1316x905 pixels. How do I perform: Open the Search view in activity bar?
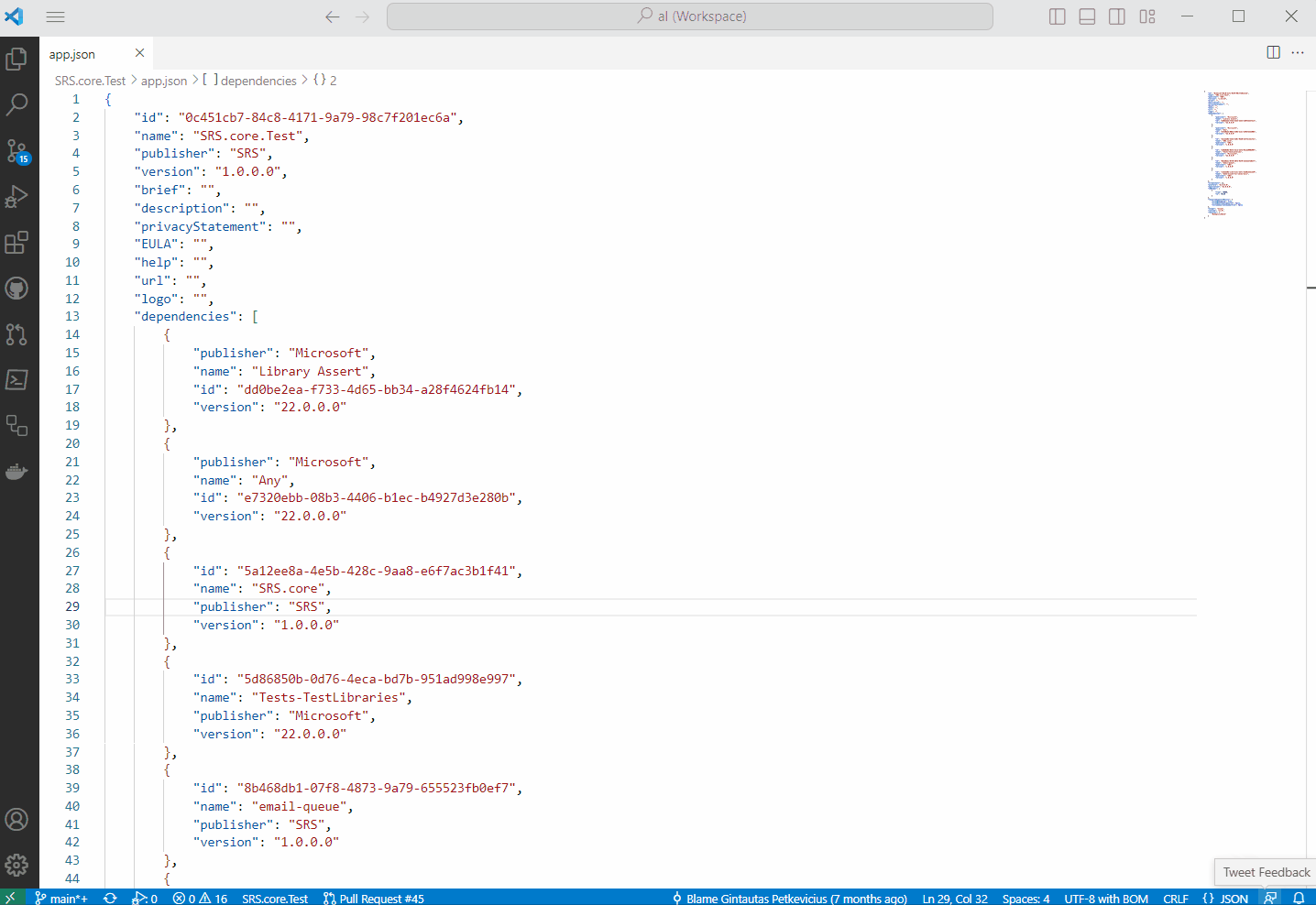pos(16,104)
